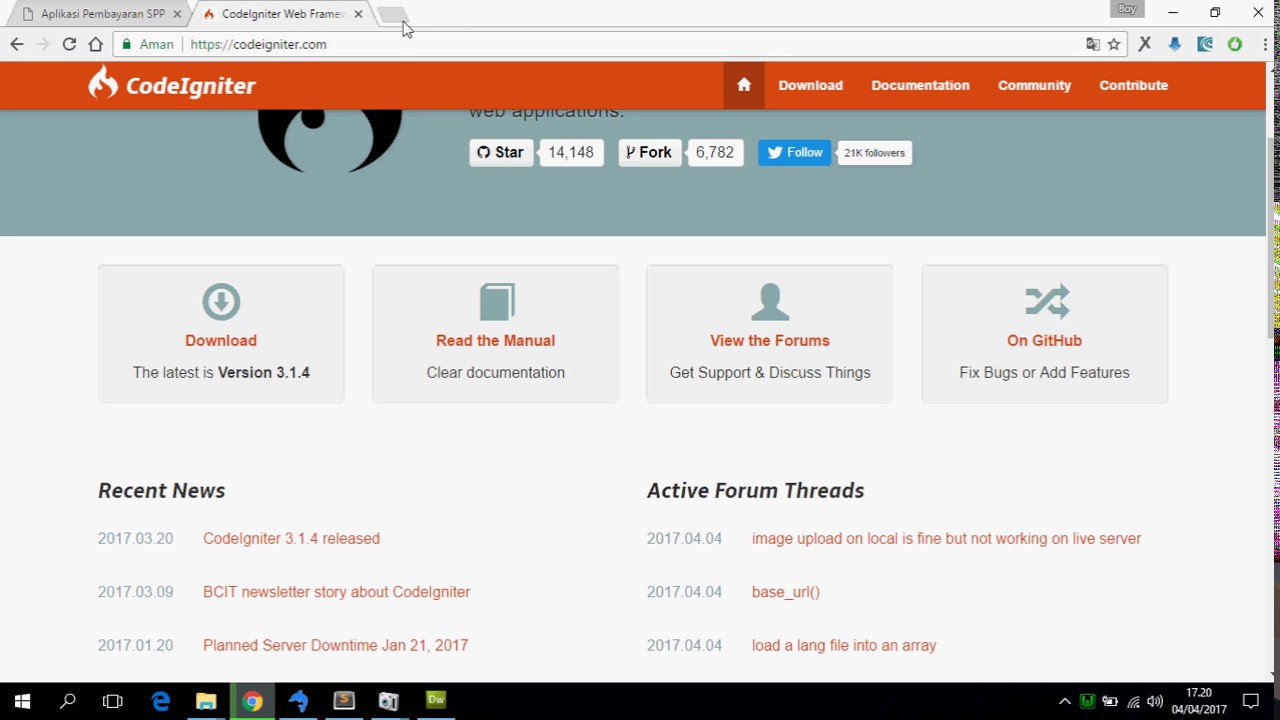The width and height of the screenshot is (1280, 720).
Task: Open Planned Server Downtime news item
Action: [x=335, y=645]
